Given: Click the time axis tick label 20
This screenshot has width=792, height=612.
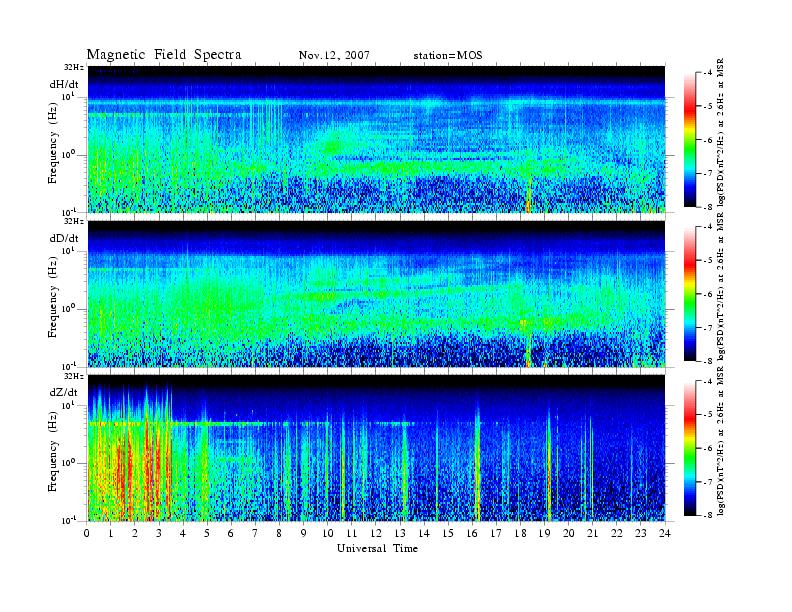Looking at the screenshot, I should click(569, 533).
